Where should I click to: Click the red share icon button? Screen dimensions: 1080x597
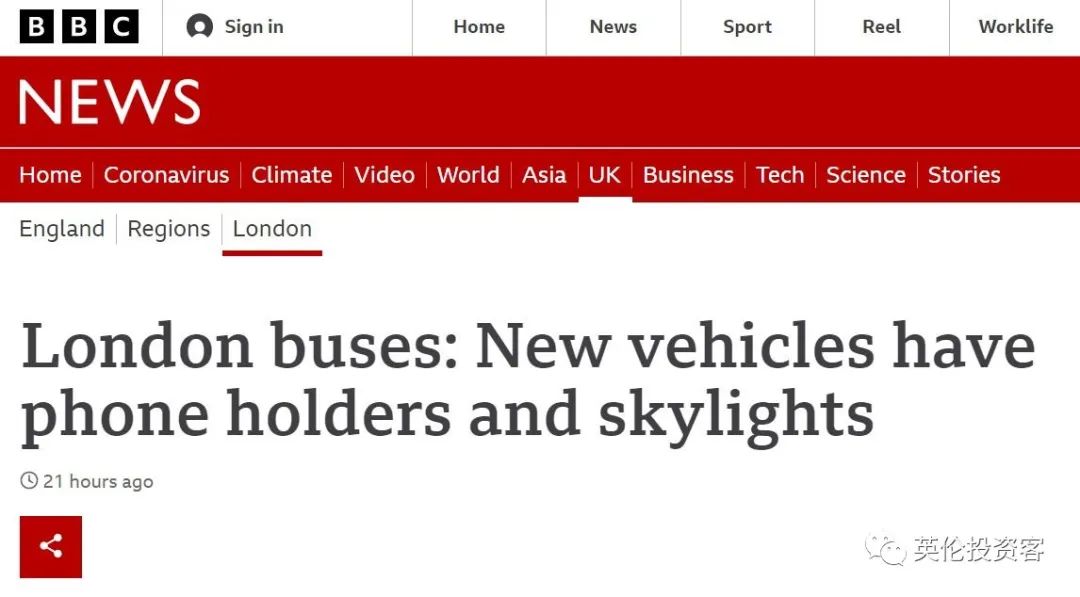tap(51, 547)
